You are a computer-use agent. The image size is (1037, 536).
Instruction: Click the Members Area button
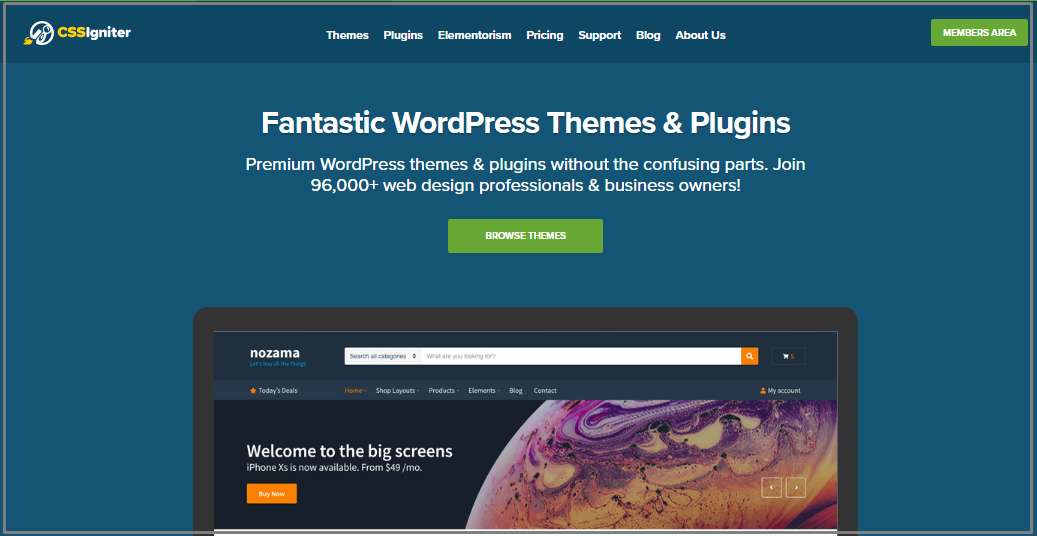979,32
